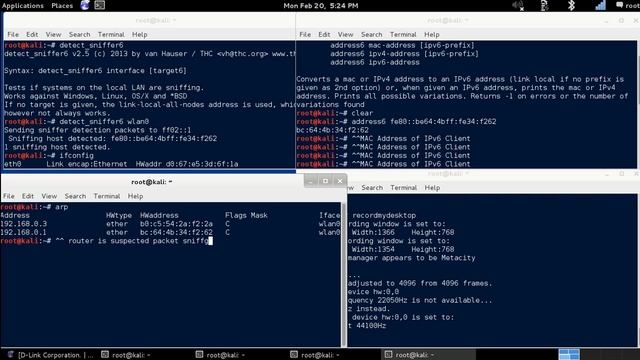Click the top-right terminal title bar
Image resolution: width=640 pixels, height=360 pixels.
click(x=448, y=20)
